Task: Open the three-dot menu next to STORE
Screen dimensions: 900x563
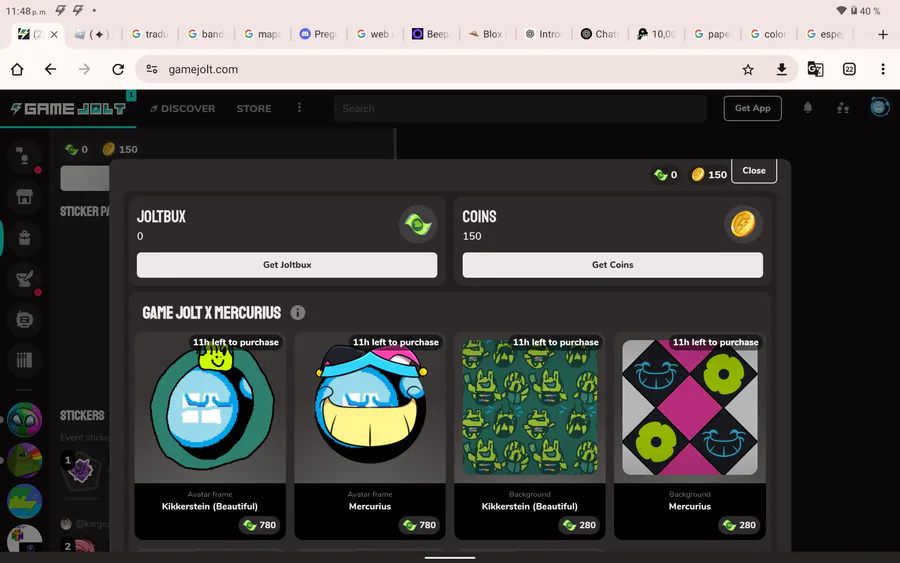Action: pyautogui.click(x=299, y=108)
